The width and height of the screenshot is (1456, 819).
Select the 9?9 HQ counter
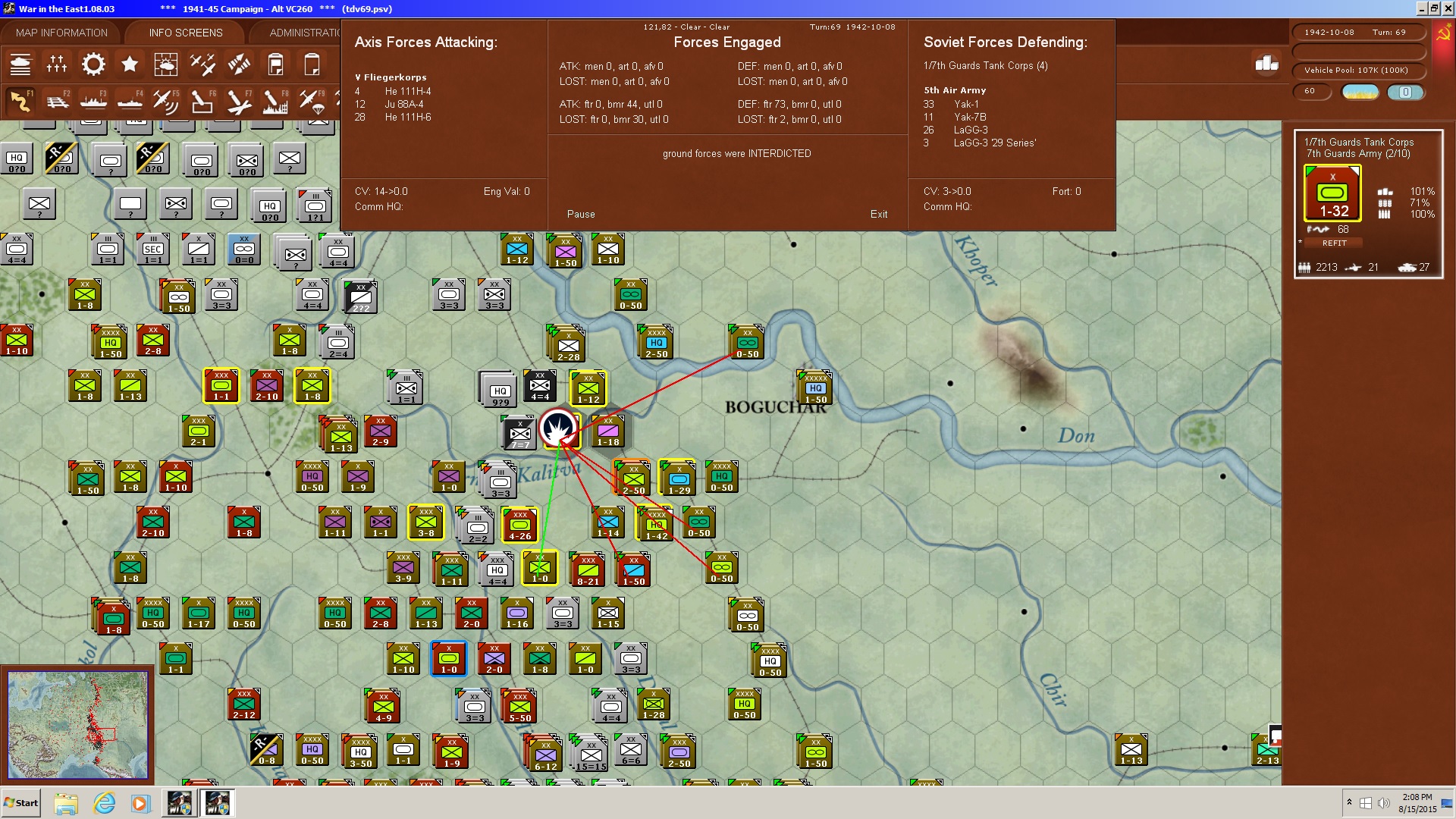(x=500, y=391)
